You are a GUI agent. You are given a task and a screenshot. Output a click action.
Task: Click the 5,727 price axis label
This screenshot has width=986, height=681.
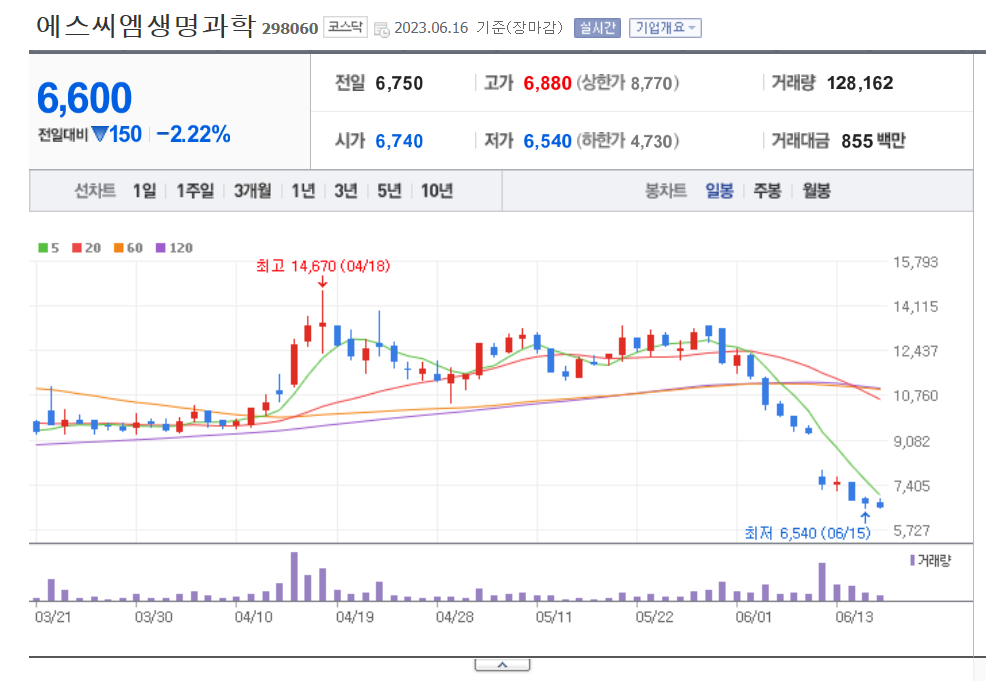tap(912, 531)
